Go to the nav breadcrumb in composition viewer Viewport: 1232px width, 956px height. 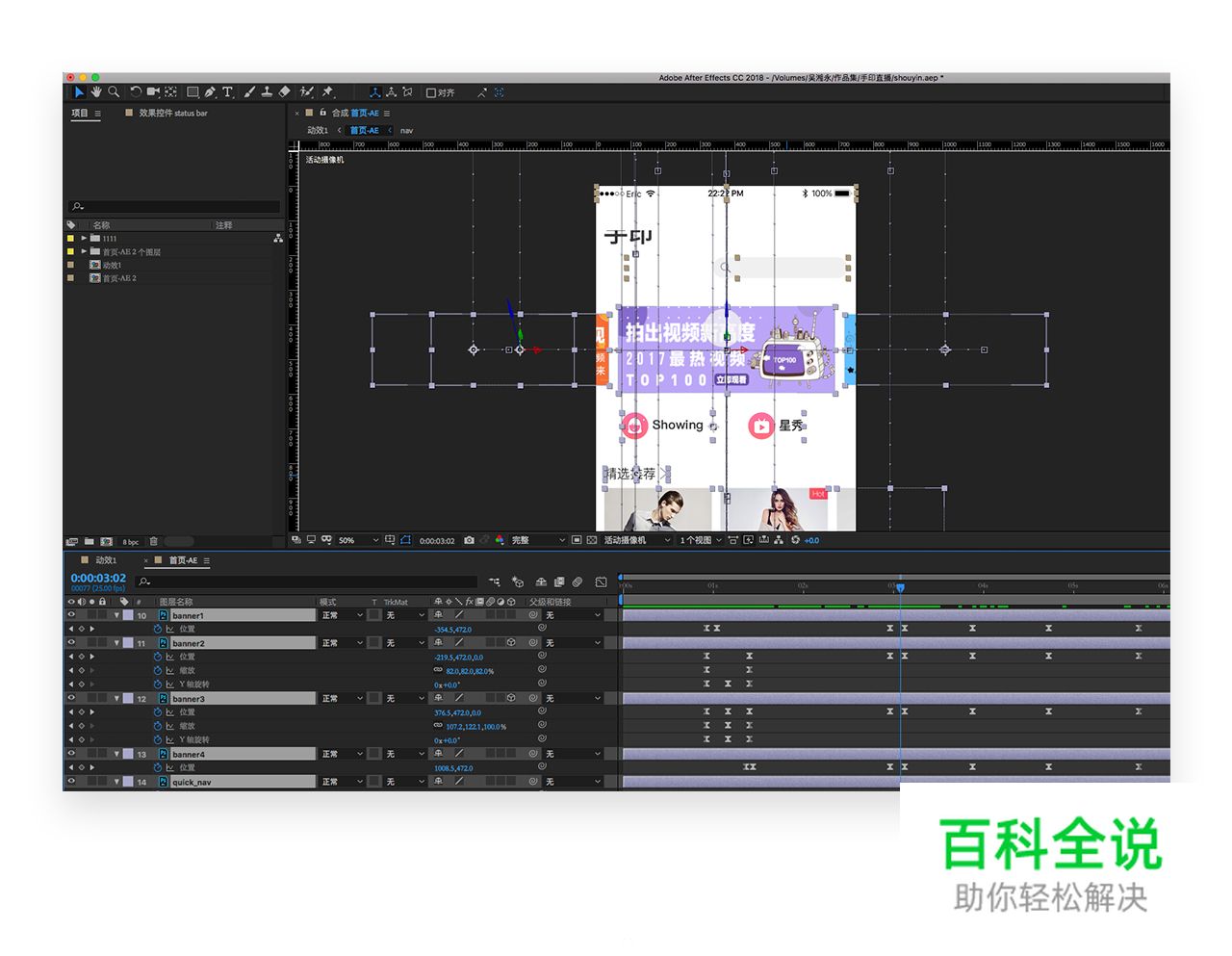click(406, 130)
